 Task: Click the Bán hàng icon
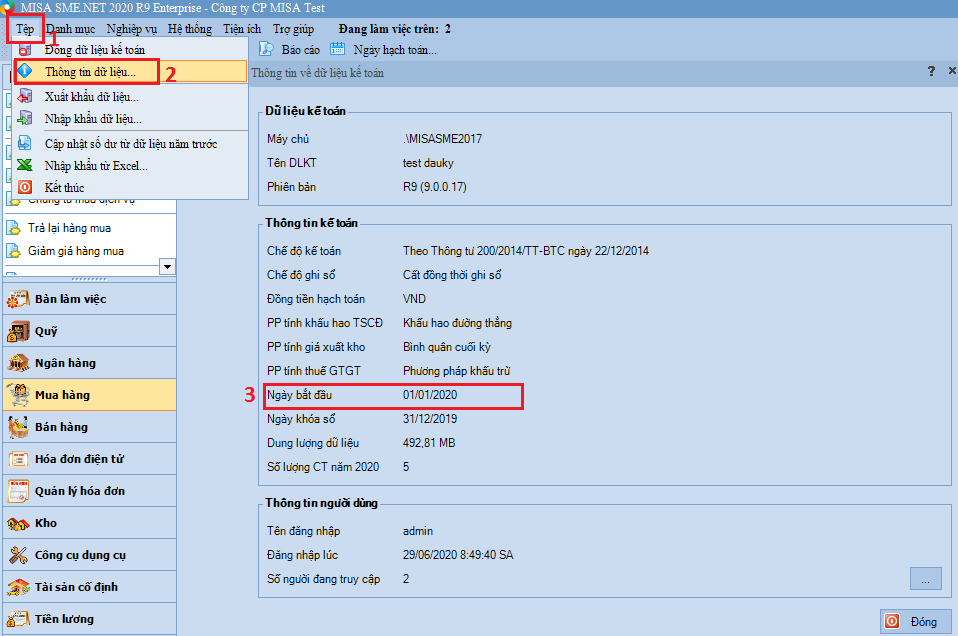[18, 427]
